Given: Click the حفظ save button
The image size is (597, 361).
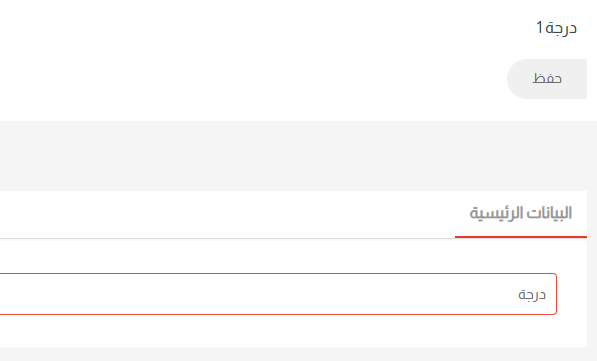Looking at the screenshot, I should [x=547, y=79].
